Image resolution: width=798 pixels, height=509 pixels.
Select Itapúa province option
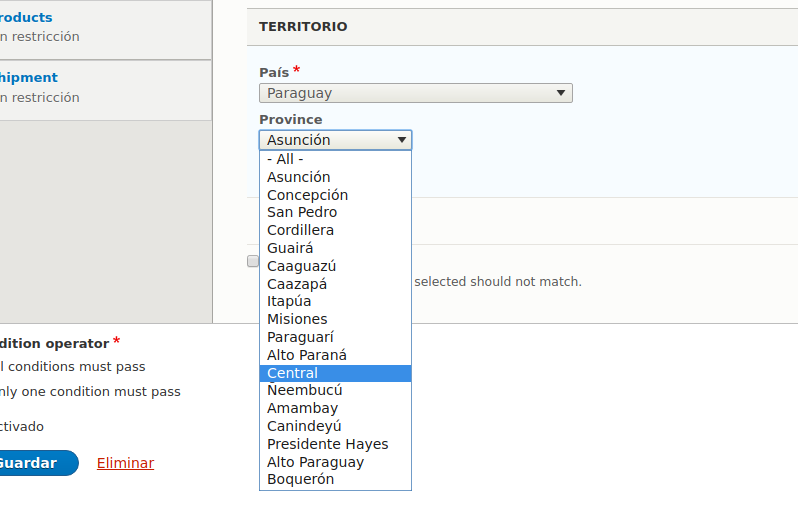click(335, 301)
